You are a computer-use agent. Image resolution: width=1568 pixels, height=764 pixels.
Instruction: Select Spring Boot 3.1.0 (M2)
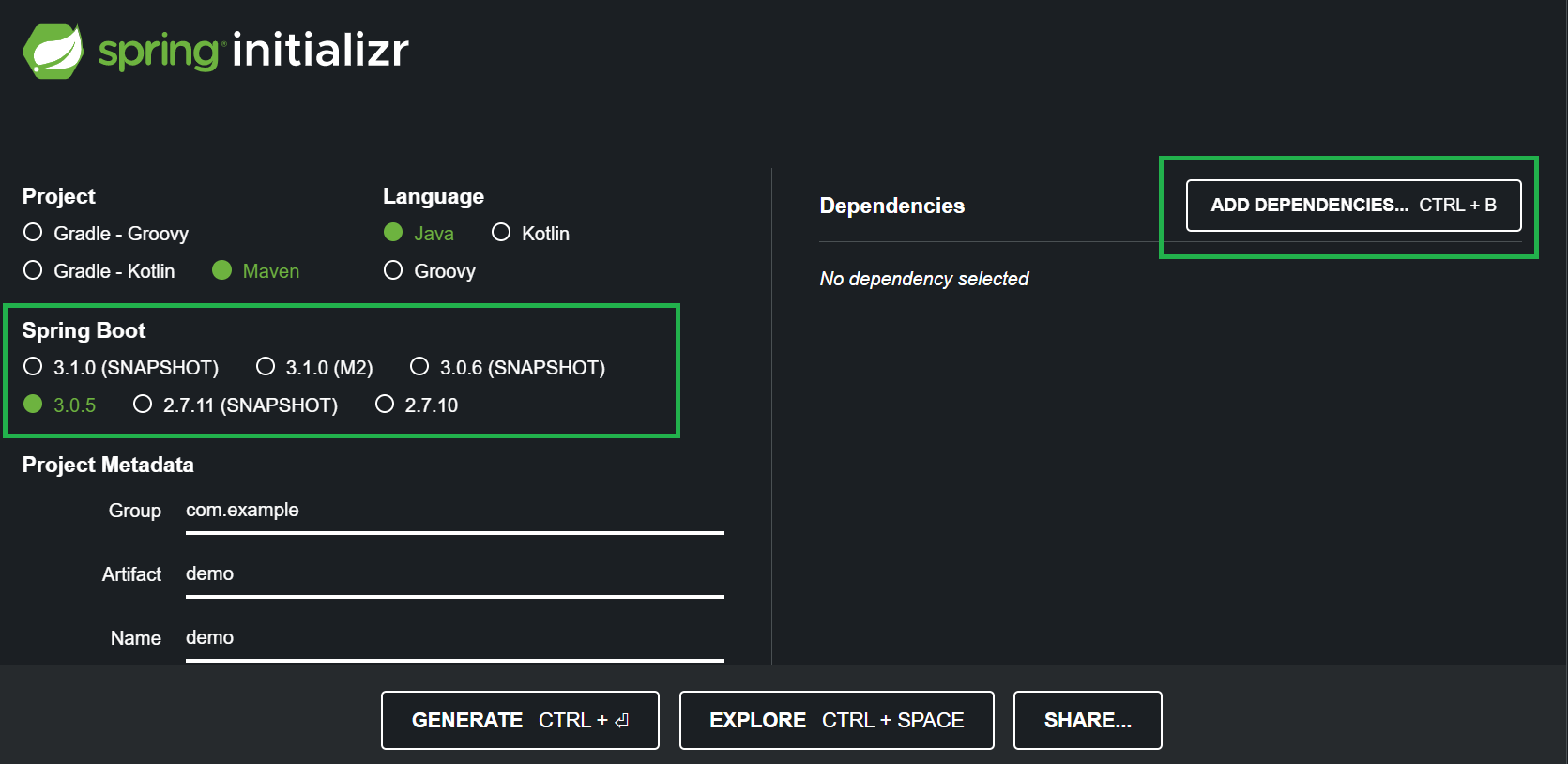[x=266, y=367]
